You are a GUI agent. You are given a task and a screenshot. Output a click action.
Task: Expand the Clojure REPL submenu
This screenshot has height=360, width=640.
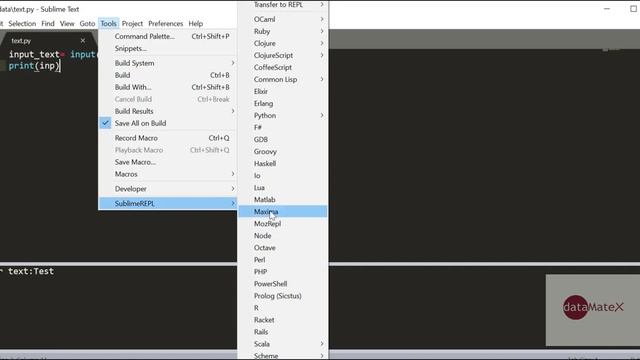point(283,43)
